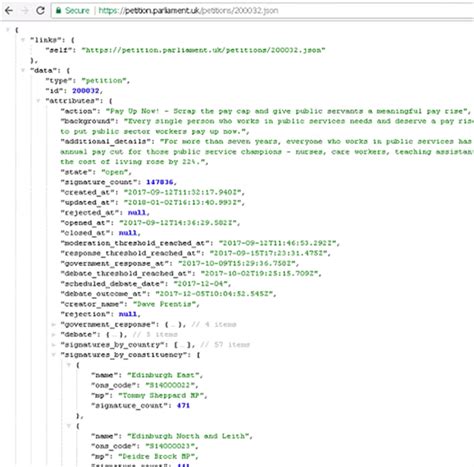Image resolution: width=474 pixels, height=467 pixels.
Task: Select the ons_code "S14000023"
Action: click(171, 446)
